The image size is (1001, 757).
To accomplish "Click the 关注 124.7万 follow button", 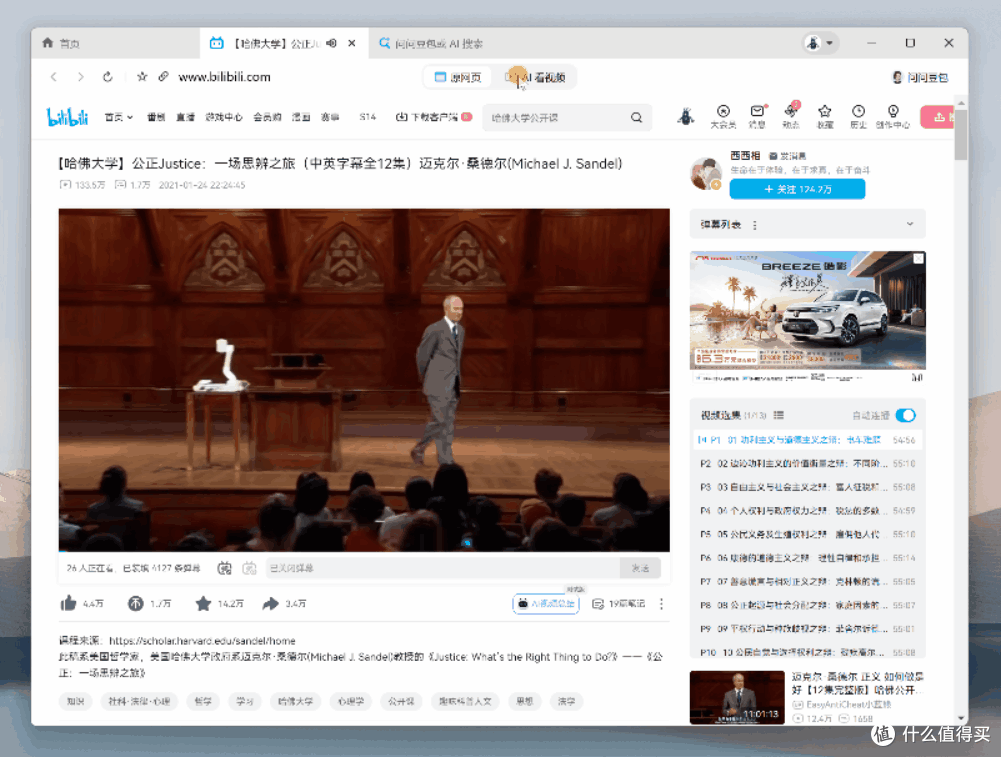I will click(797, 190).
